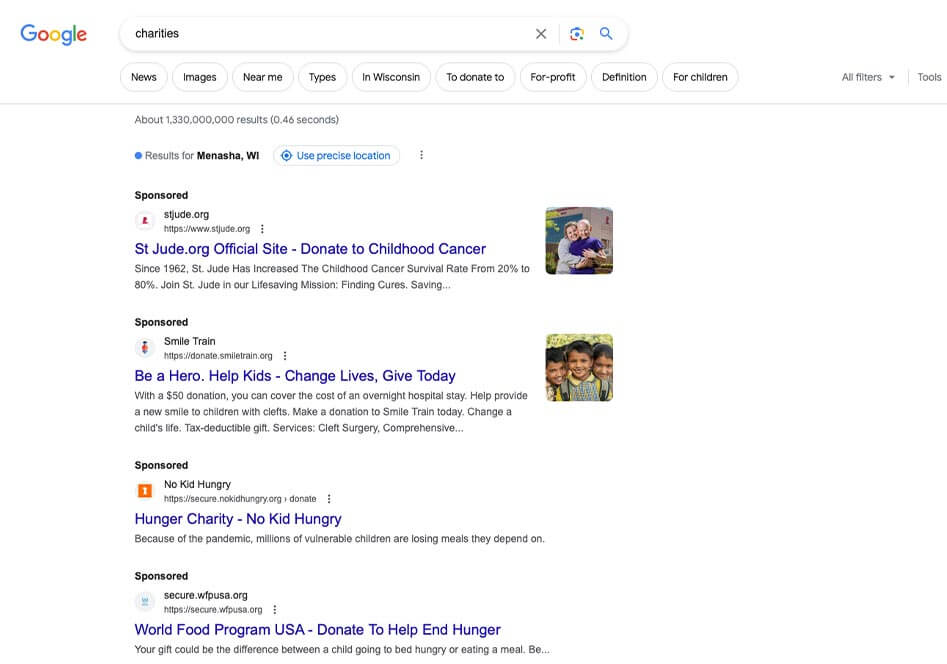Apply the For children filter chip
The width and height of the screenshot is (947, 664).
[700, 77]
